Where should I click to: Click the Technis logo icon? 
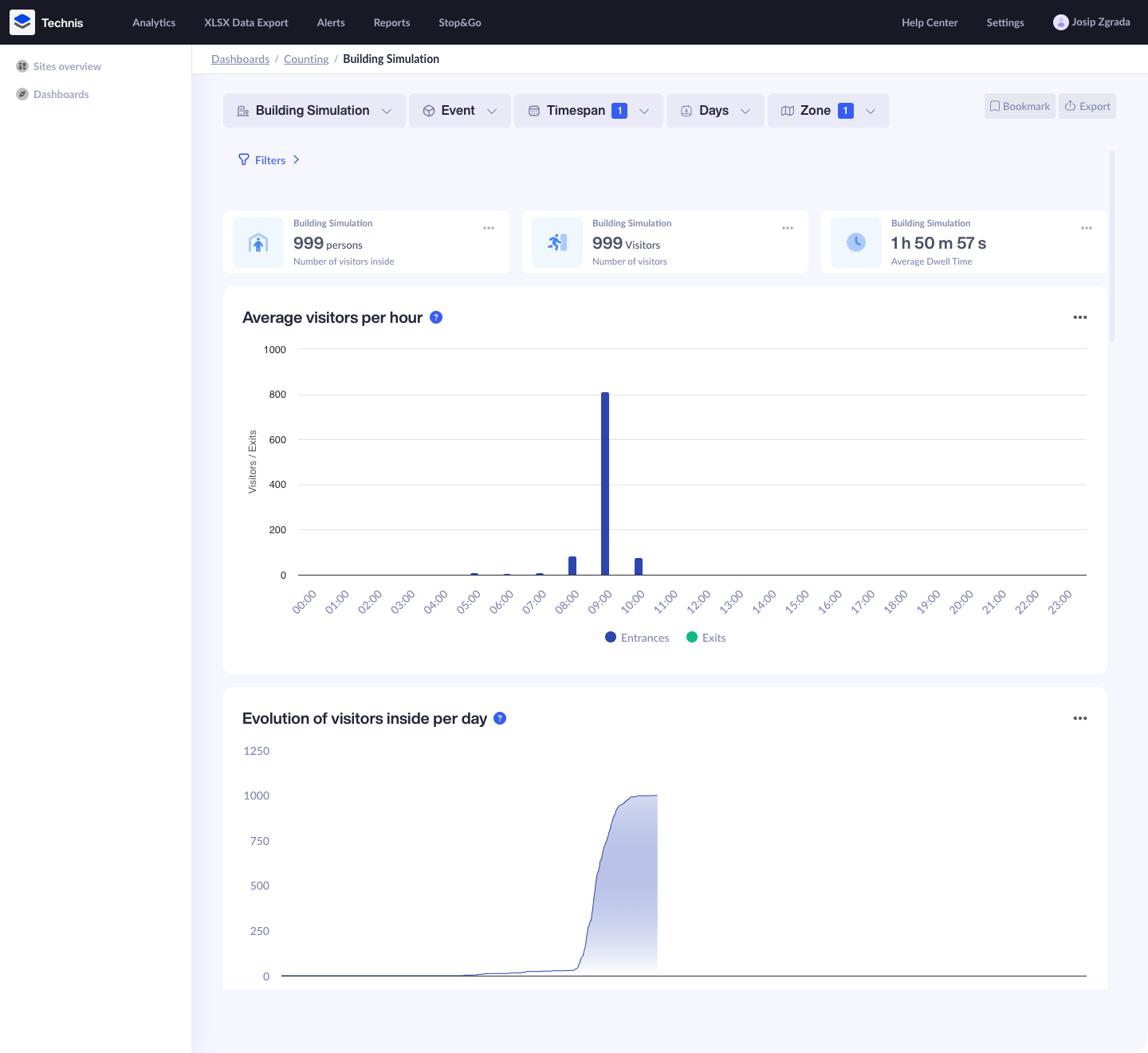click(x=22, y=22)
